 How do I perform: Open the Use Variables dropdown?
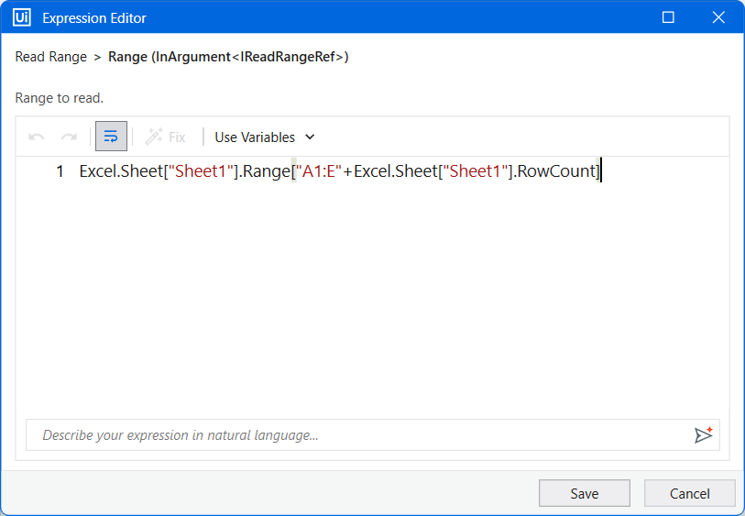pos(265,137)
